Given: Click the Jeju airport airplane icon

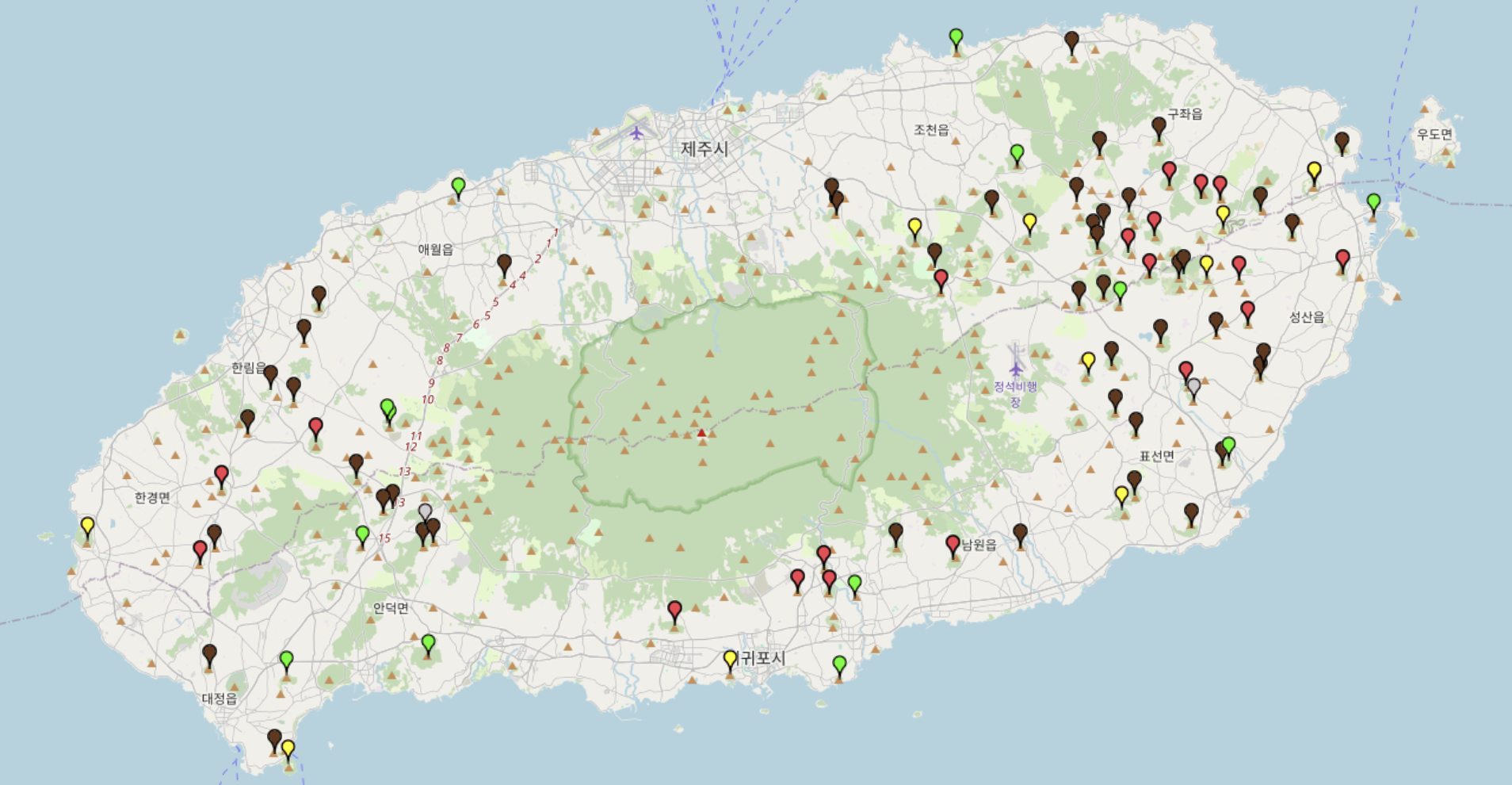Looking at the screenshot, I should coord(636,133).
